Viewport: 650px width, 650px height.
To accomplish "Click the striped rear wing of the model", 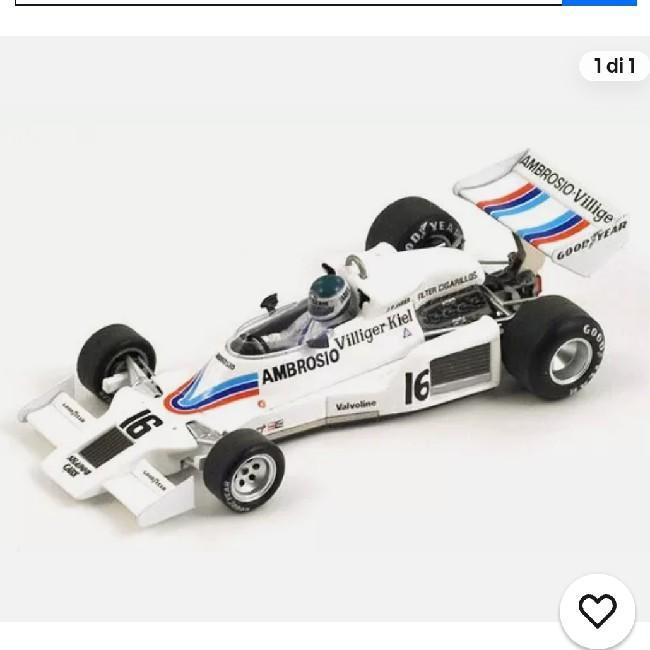I will pos(542,211).
